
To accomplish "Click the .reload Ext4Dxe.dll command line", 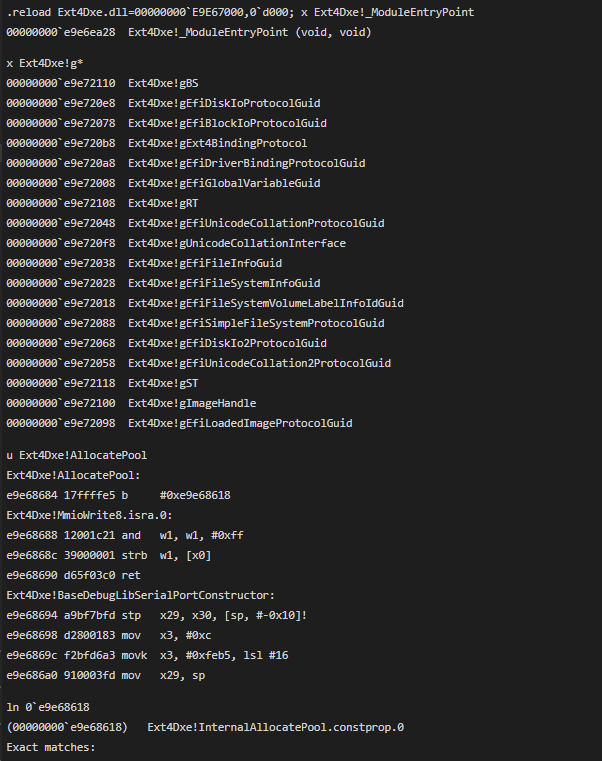I will point(240,12).
